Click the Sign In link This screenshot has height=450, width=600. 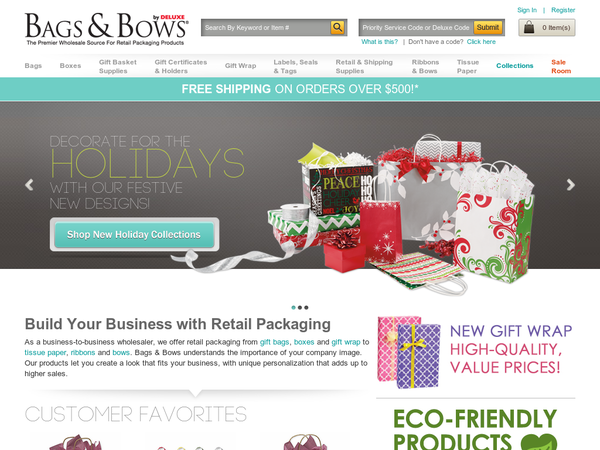click(527, 10)
